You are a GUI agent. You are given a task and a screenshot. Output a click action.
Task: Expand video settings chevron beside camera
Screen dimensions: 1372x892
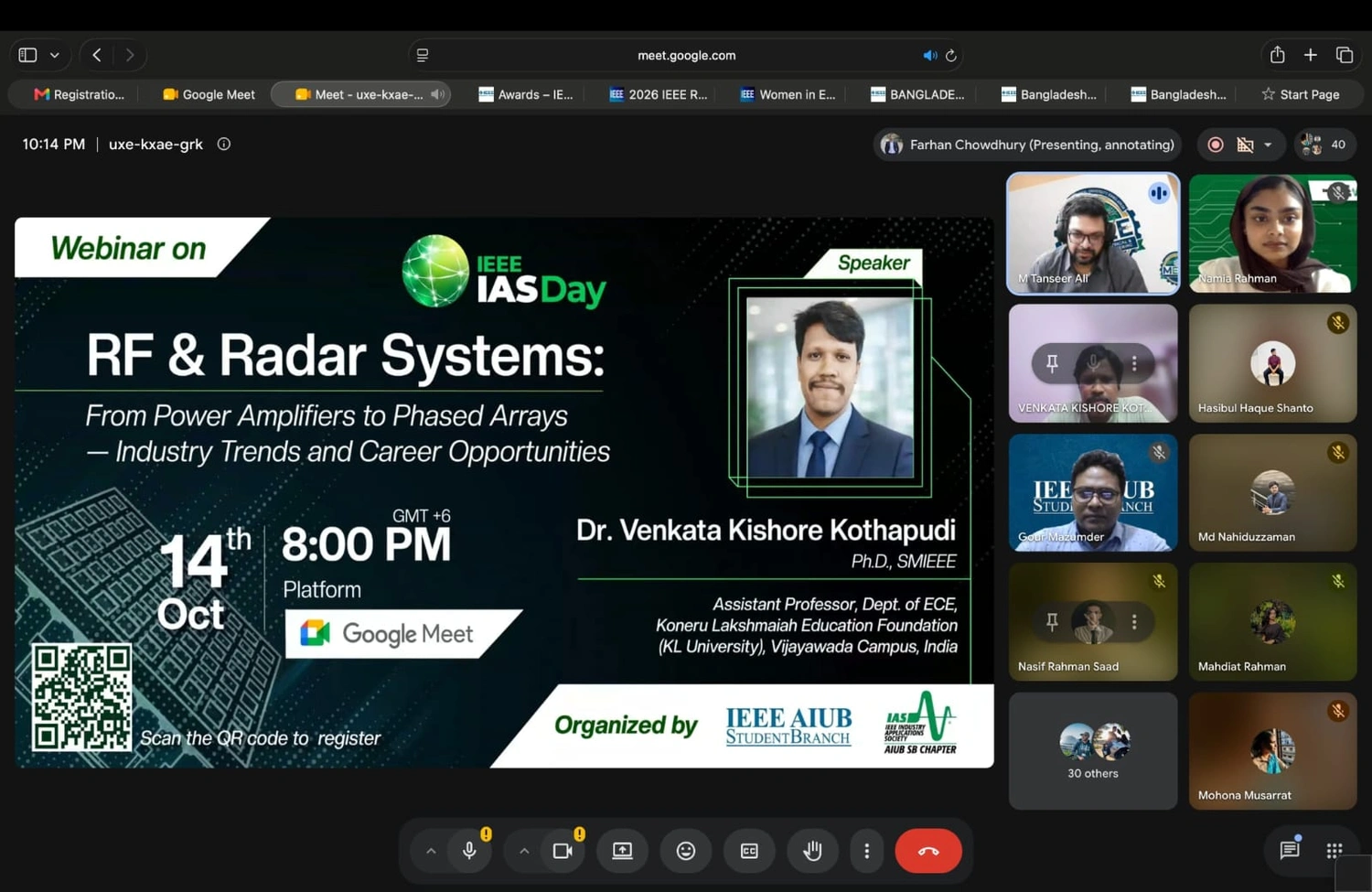(524, 851)
